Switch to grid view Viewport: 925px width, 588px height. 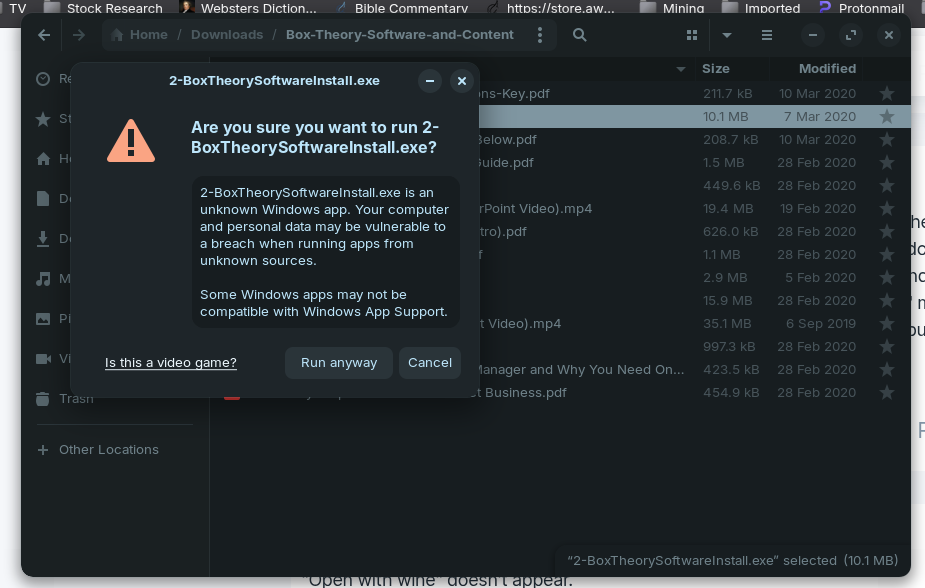692,35
